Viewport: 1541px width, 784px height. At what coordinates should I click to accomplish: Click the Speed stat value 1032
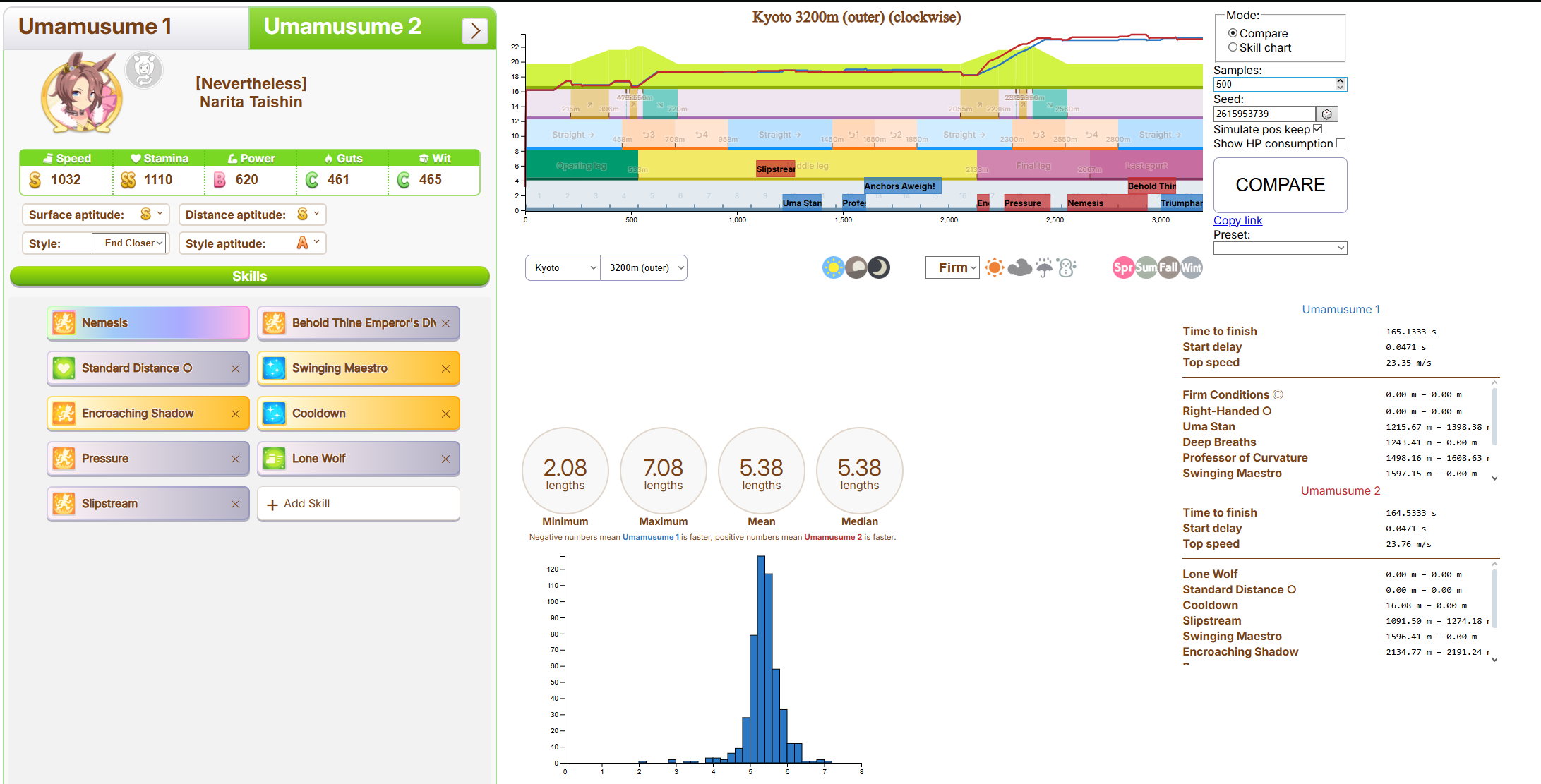point(66,180)
